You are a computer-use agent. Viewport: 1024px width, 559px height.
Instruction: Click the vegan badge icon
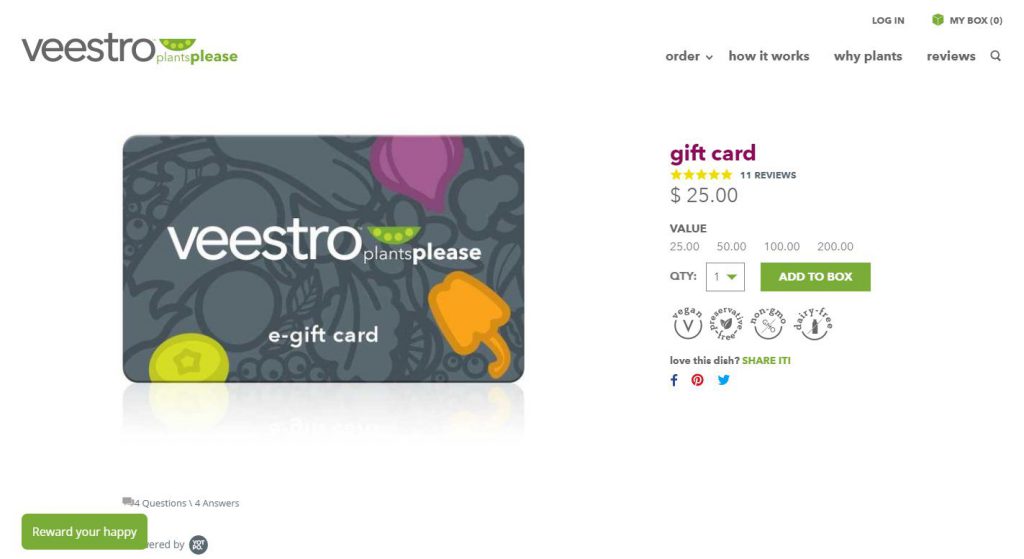click(687, 323)
